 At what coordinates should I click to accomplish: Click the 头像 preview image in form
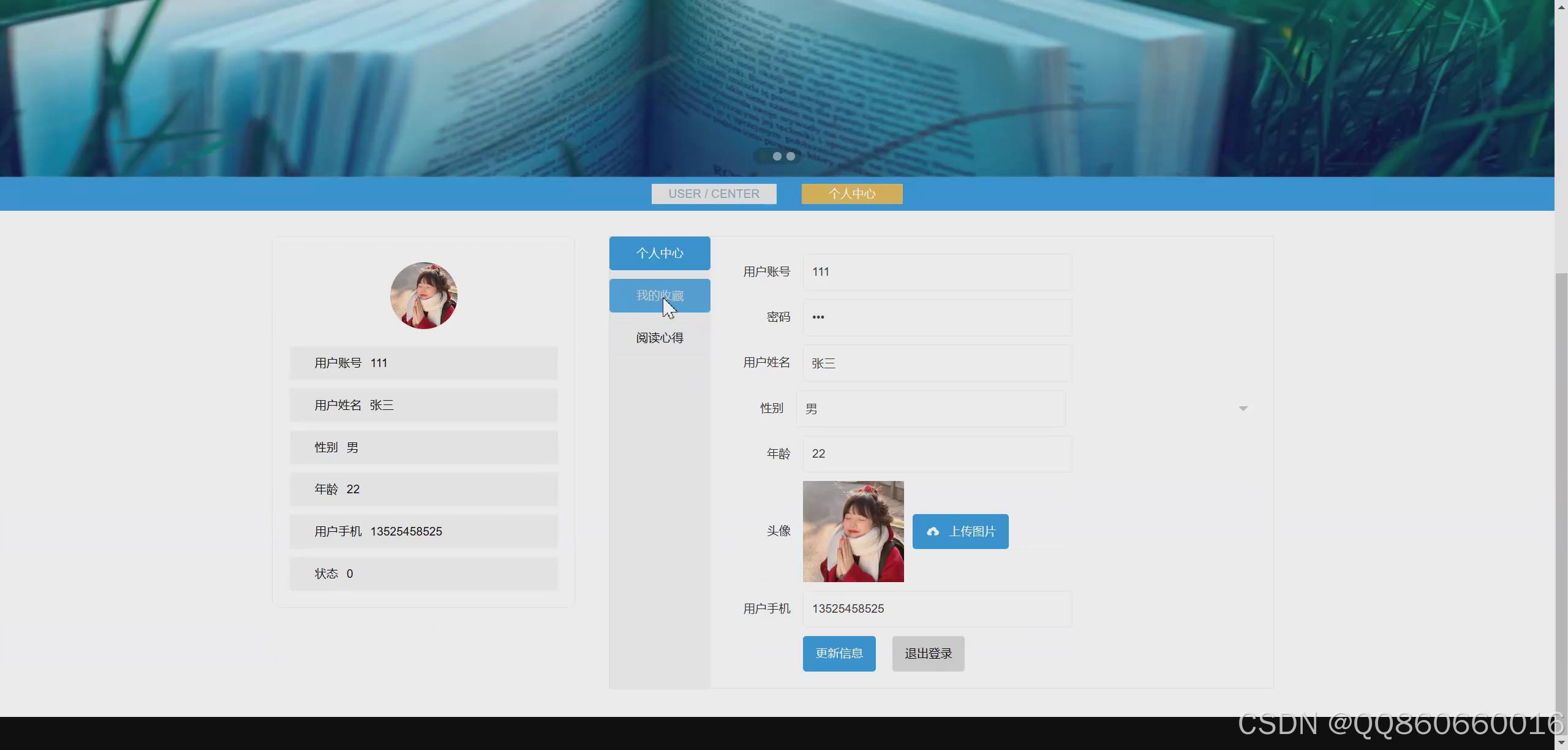pos(853,531)
